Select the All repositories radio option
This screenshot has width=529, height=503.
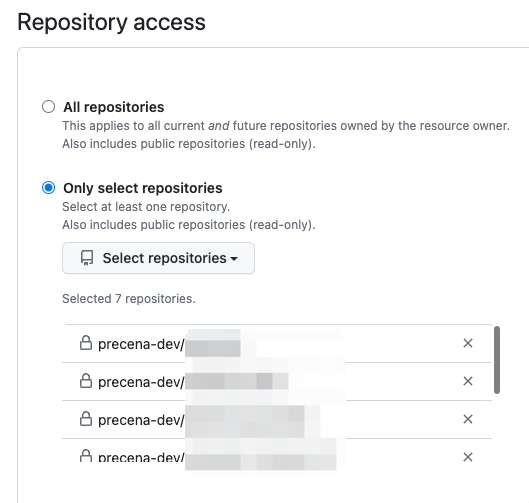pyautogui.click(x=48, y=107)
